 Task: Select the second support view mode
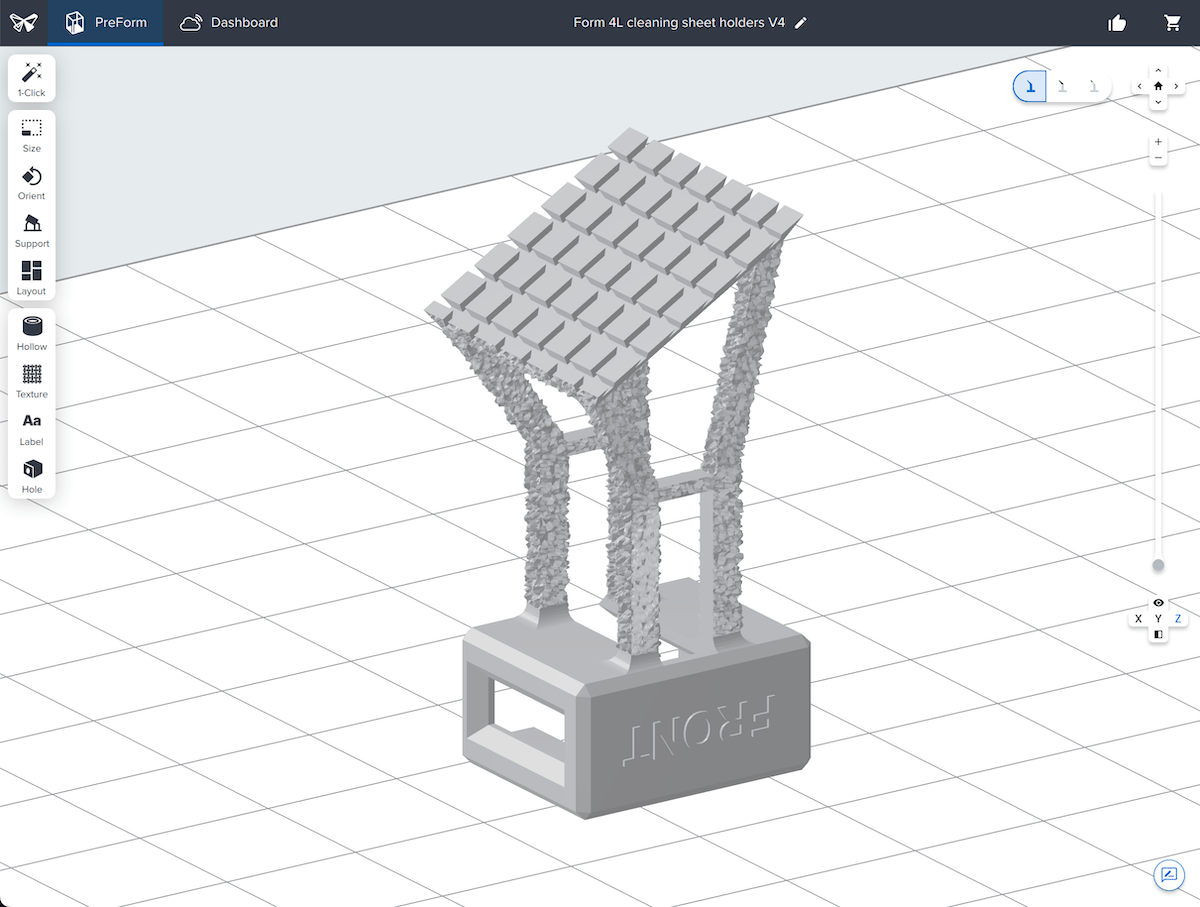[x=1062, y=87]
